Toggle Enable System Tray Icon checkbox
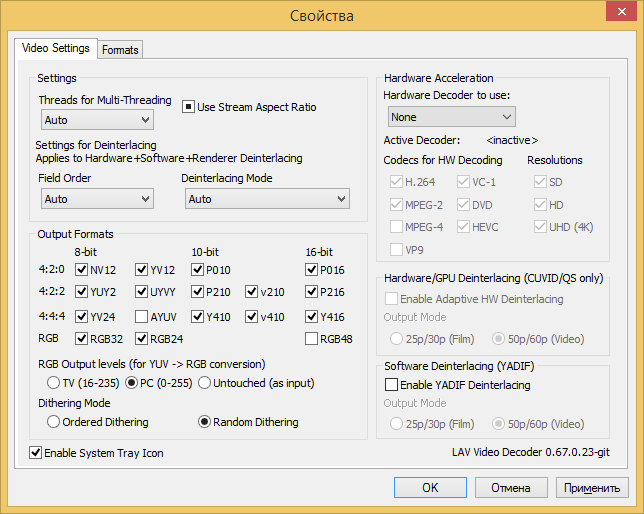Viewport: 644px width, 514px height. [x=35, y=453]
